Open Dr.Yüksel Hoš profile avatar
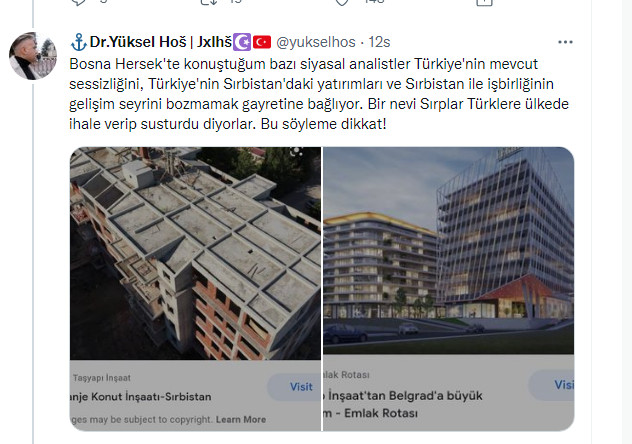Viewport: 632px width, 444px height. pyautogui.click(x=33, y=56)
